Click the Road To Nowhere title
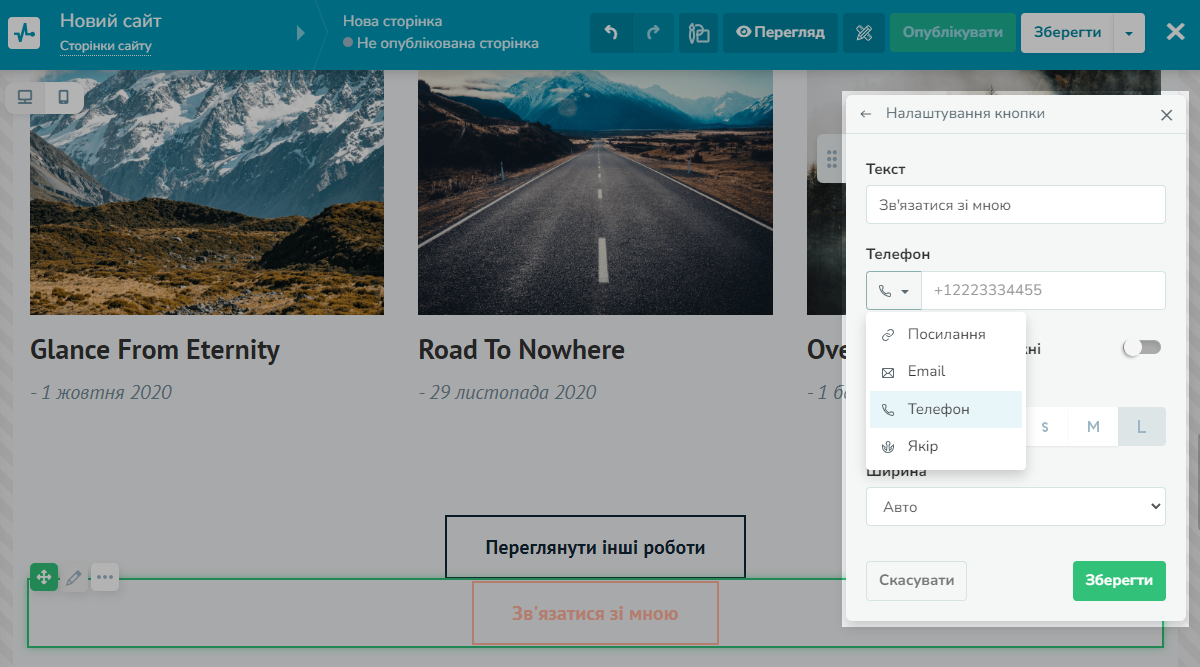The image size is (1200, 667). click(521, 349)
